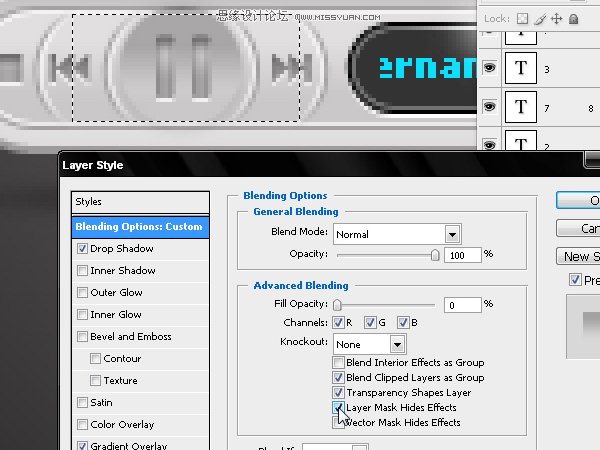
Task: Toggle Blend Clipped Layers as Group
Action: point(338,378)
